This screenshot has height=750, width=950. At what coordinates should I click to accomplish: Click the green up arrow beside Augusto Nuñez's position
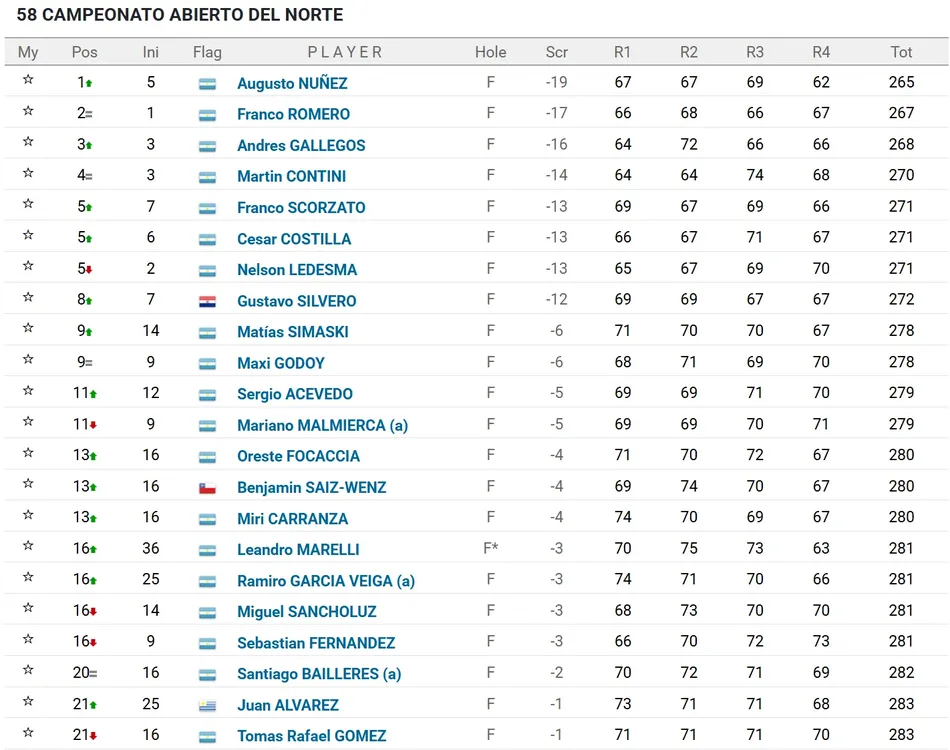[89, 84]
